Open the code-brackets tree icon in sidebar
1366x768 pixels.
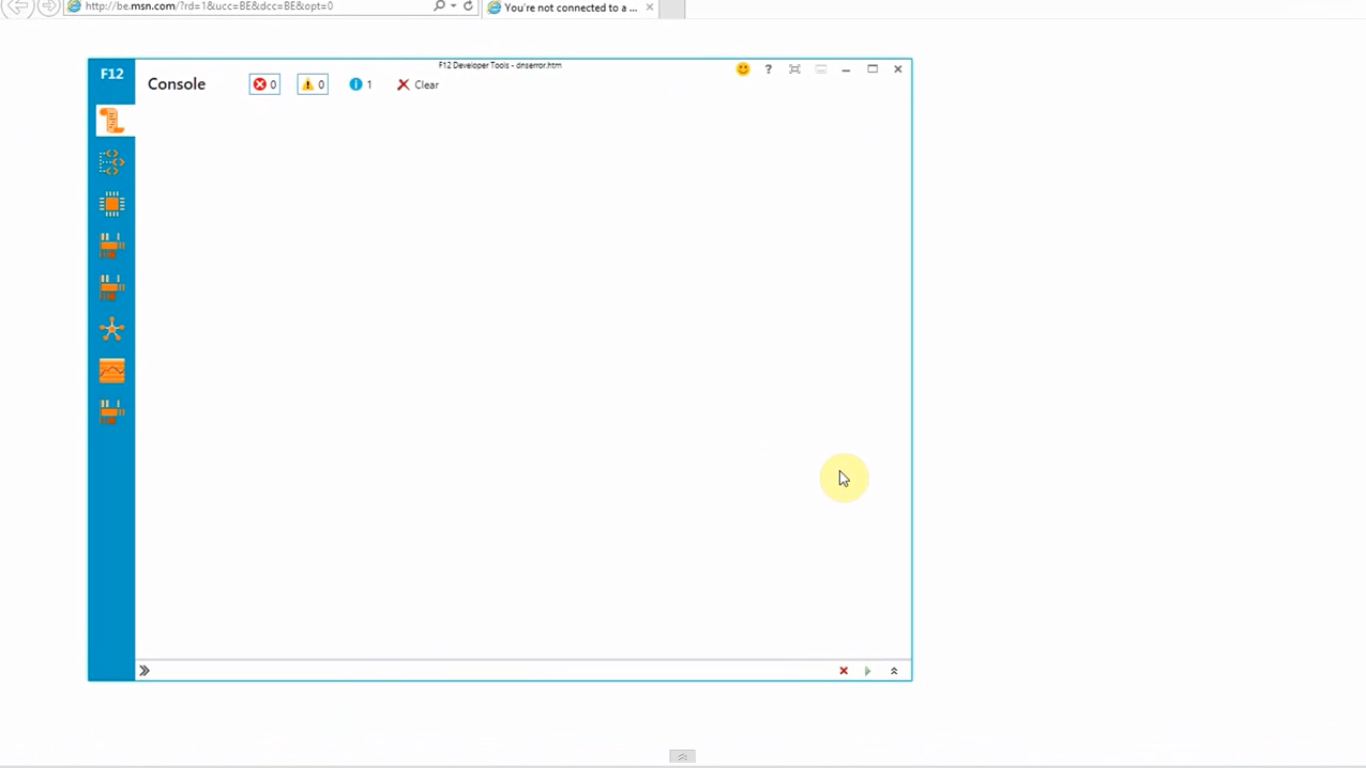111,162
